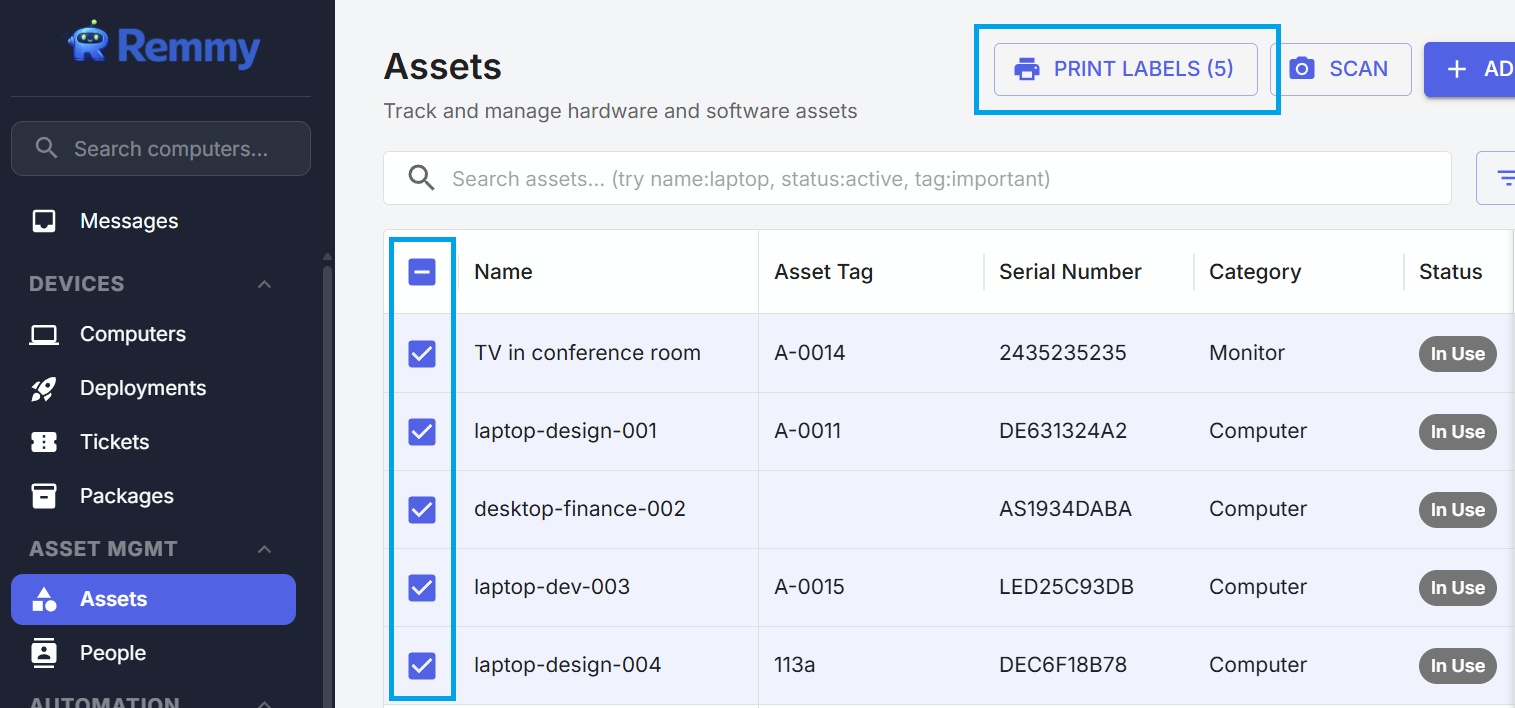This screenshot has height=708, width=1515.
Task: Click the Remmy robot logo icon
Action: click(87, 43)
